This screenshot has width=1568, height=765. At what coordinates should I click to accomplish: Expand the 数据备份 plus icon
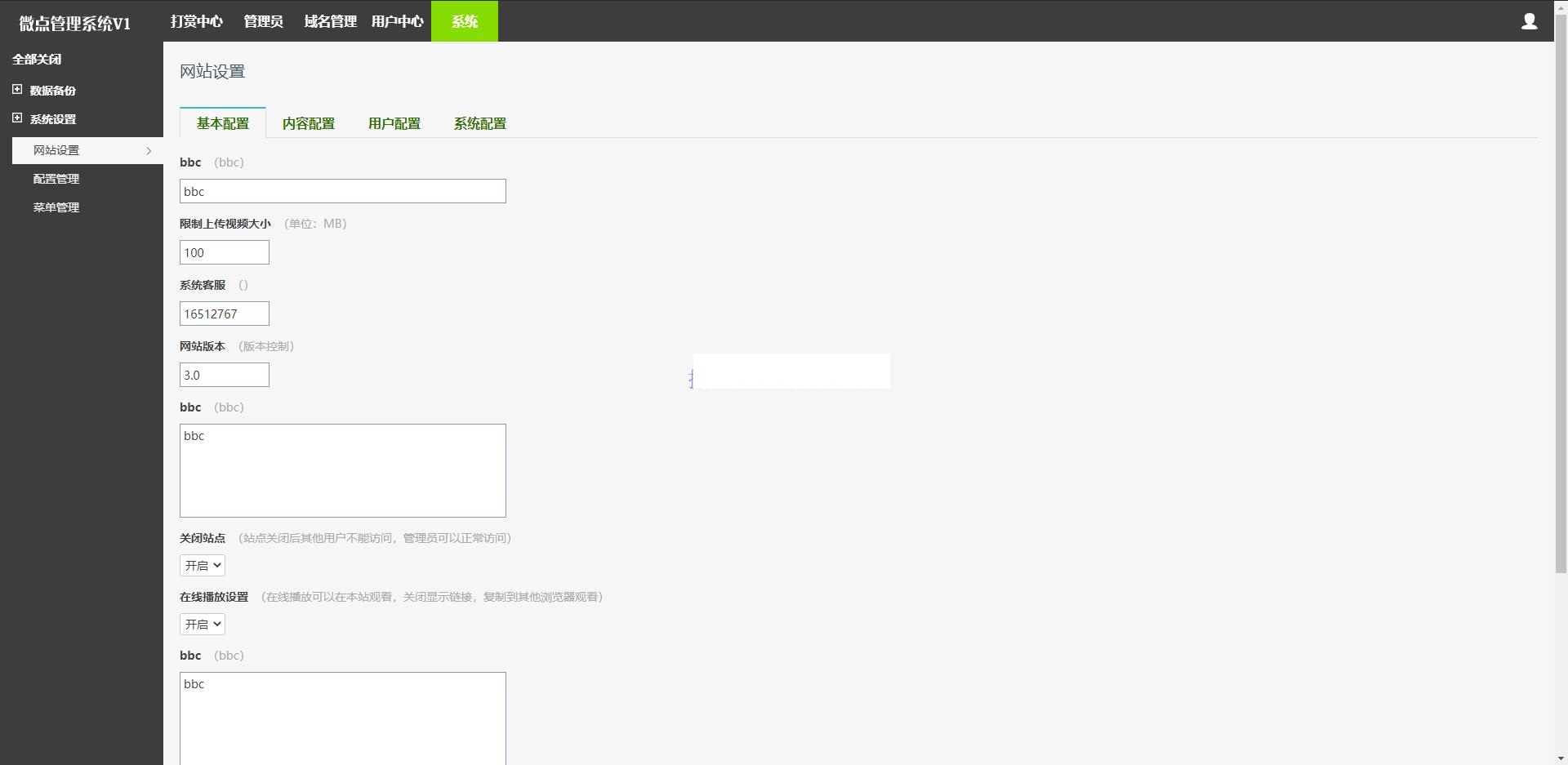pos(17,89)
